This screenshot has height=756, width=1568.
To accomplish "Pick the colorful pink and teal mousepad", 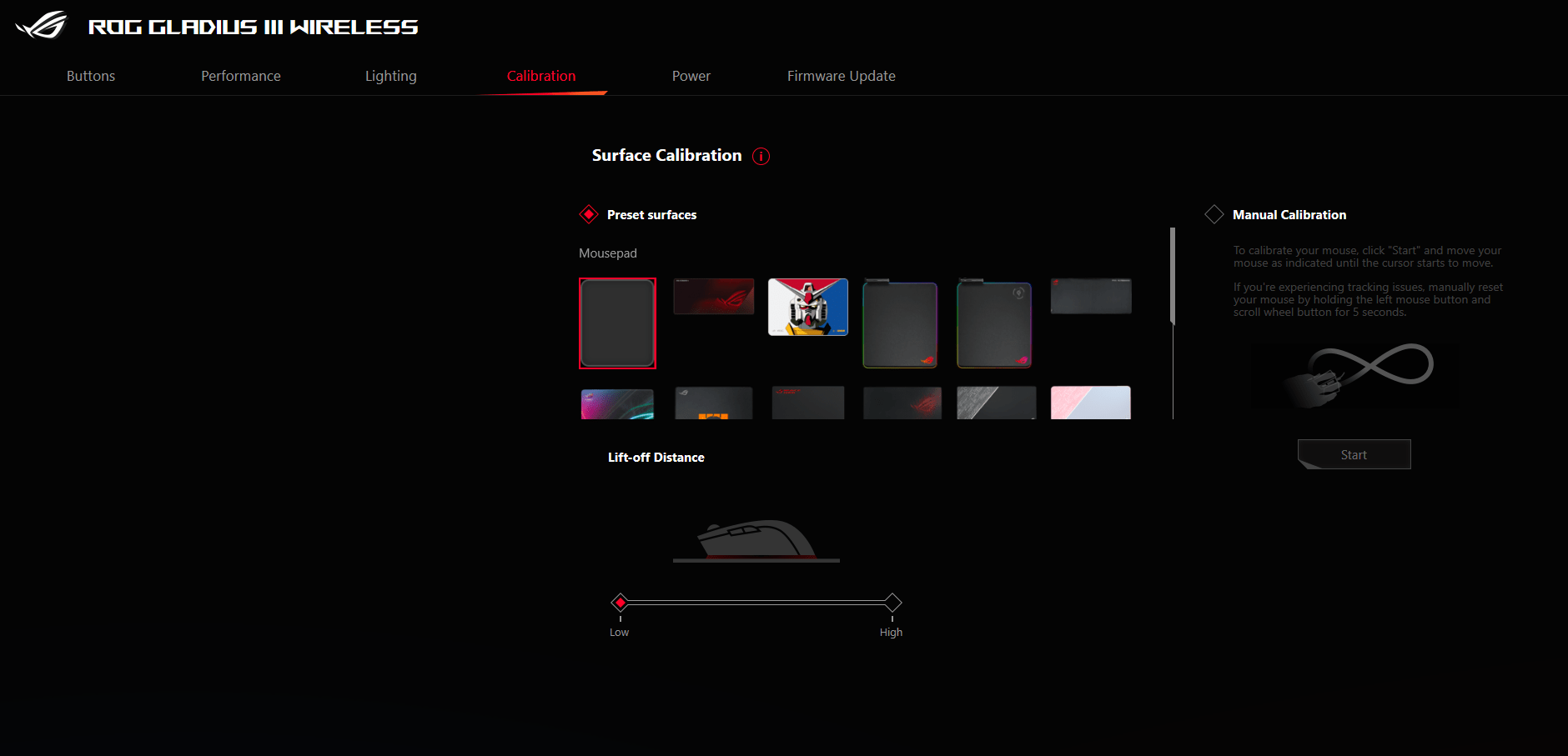I will coord(617,404).
